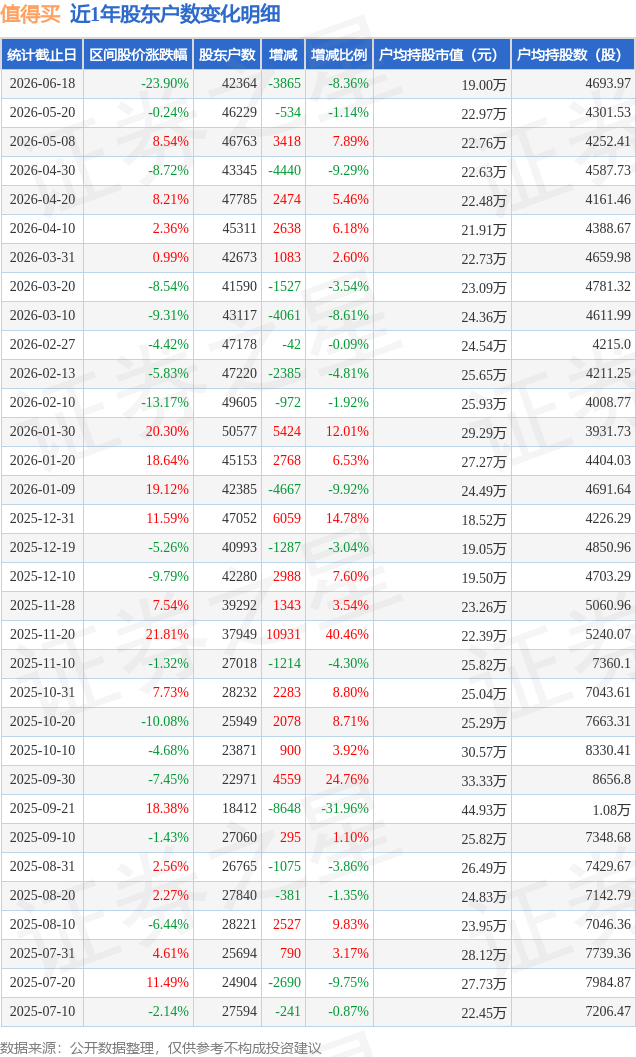
Task: Select the 2025-09-21 date row
Action: 318,808
